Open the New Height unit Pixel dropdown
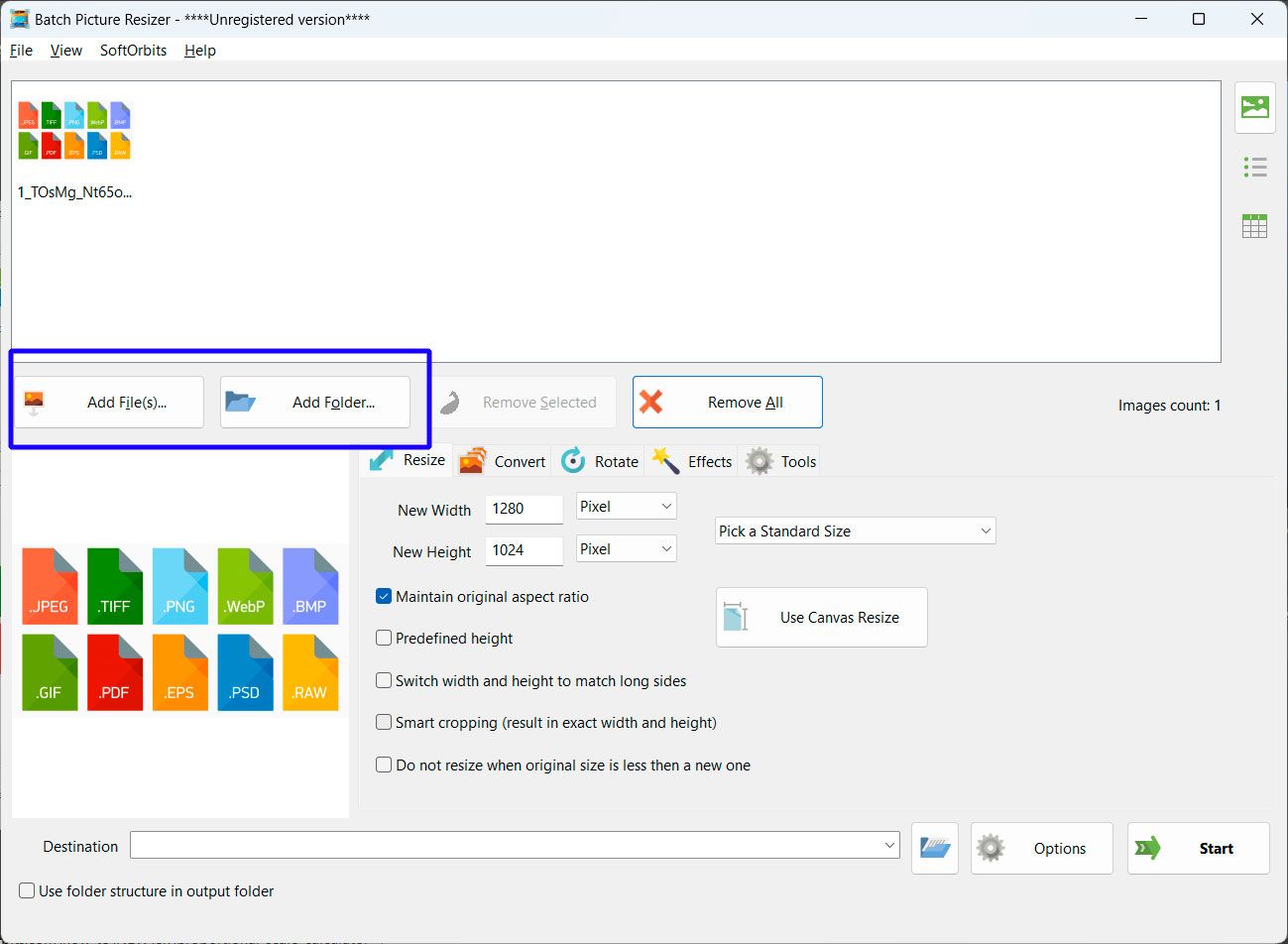Image resolution: width=1288 pixels, height=944 pixels. [627, 549]
